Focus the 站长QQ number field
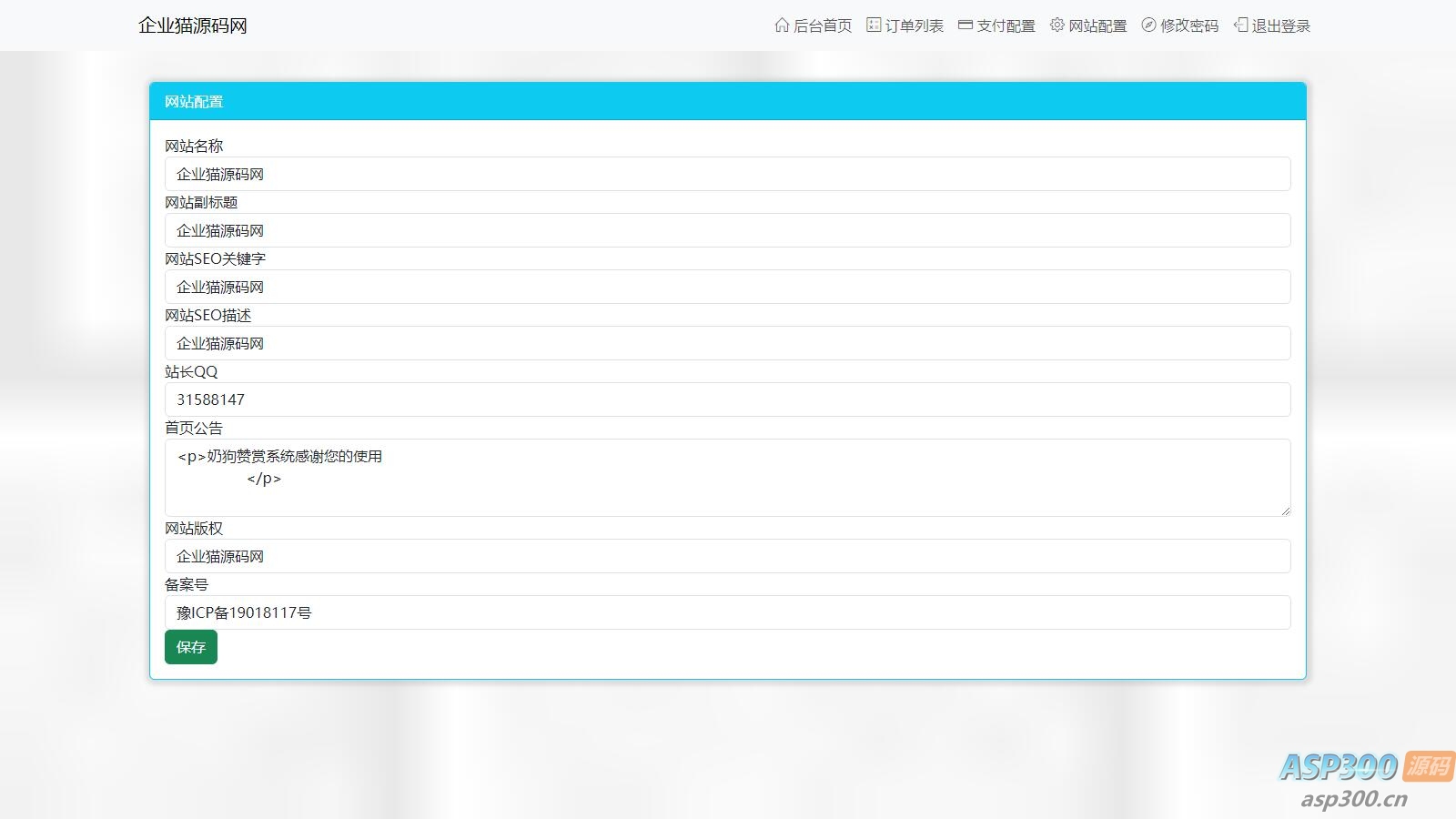 tap(727, 399)
